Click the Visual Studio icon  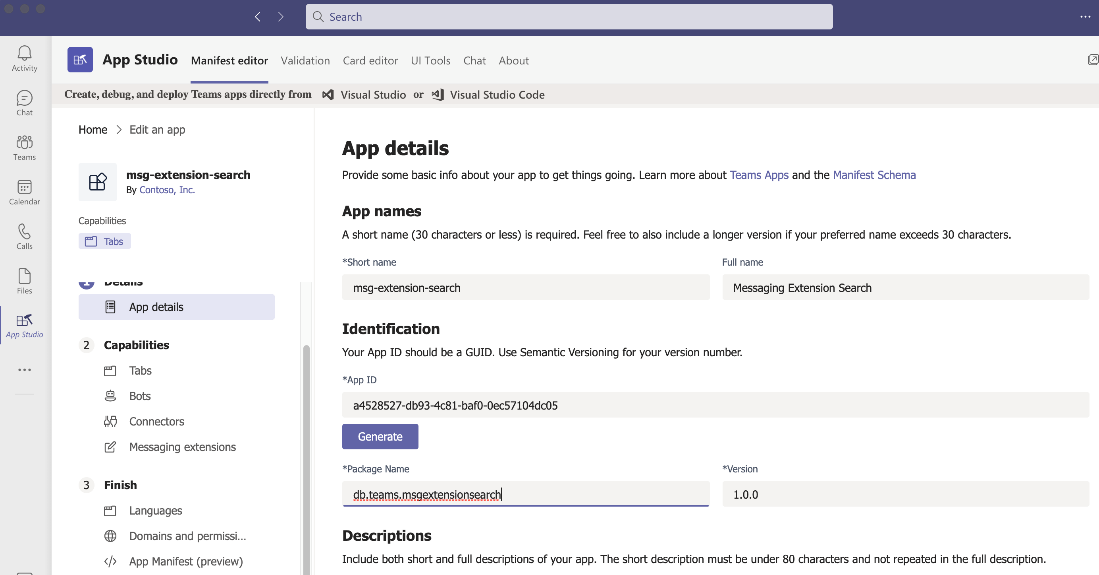[327, 95]
